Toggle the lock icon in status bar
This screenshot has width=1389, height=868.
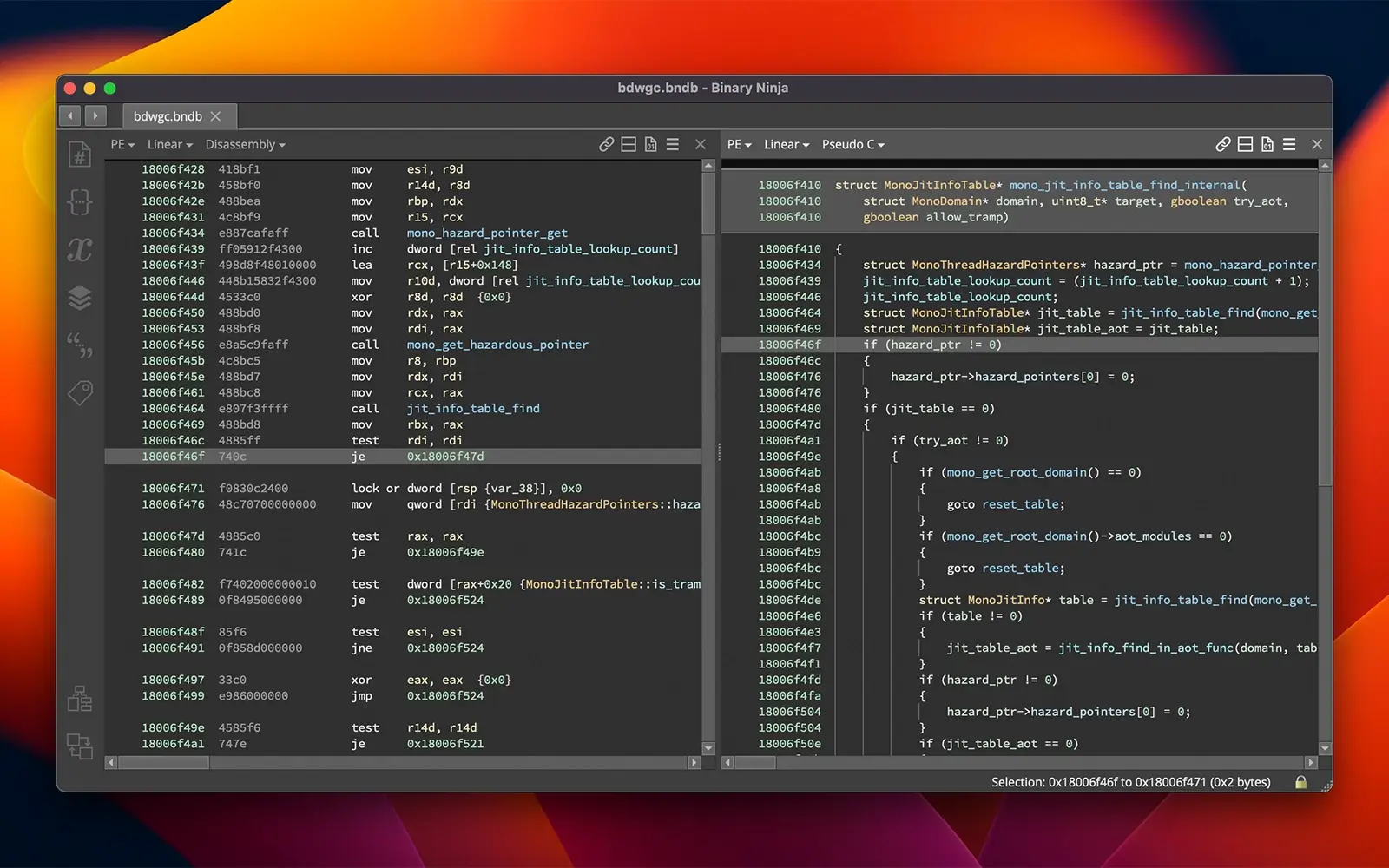[x=1300, y=782]
